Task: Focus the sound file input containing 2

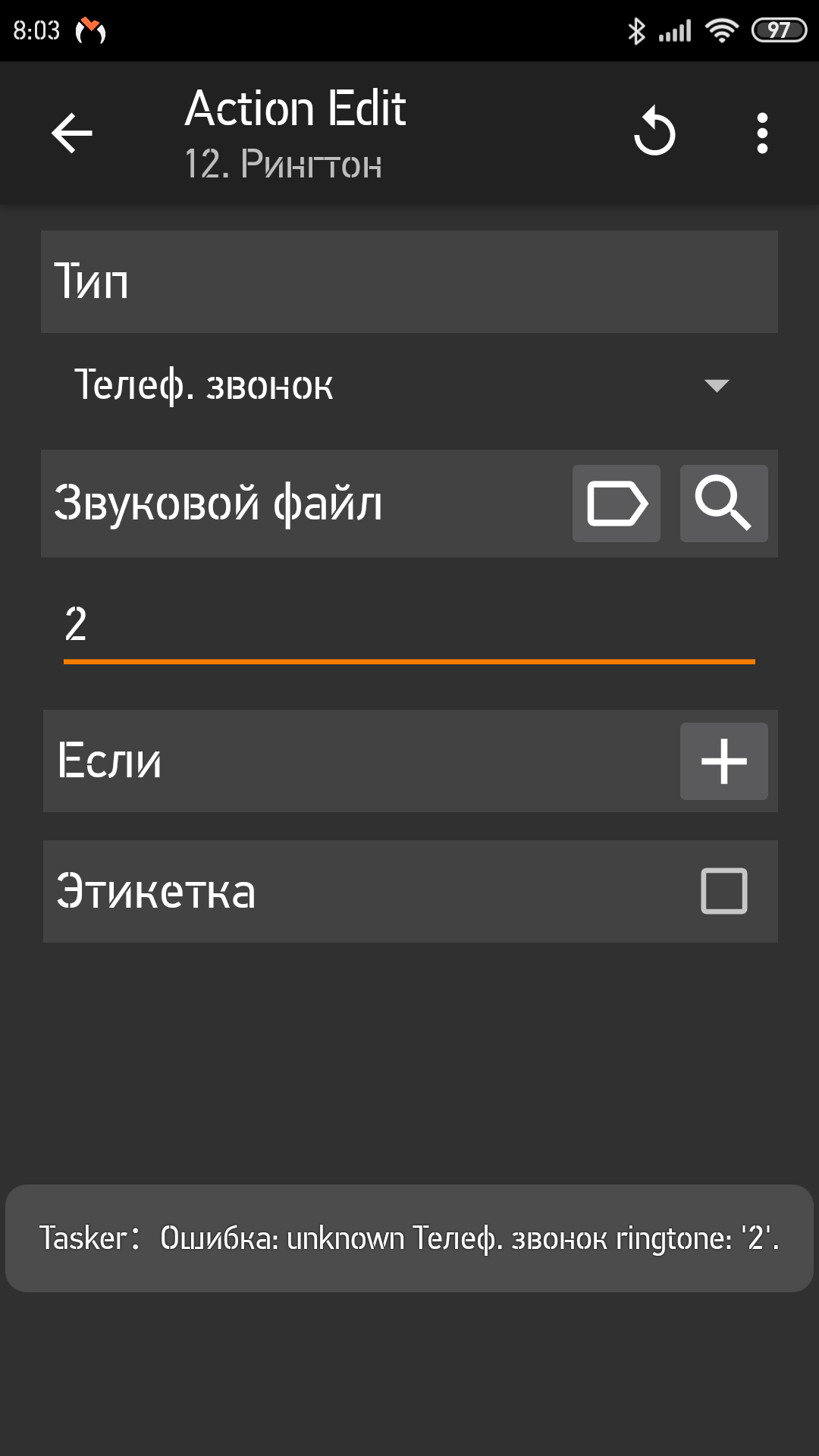Action: pyautogui.click(x=409, y=626)
